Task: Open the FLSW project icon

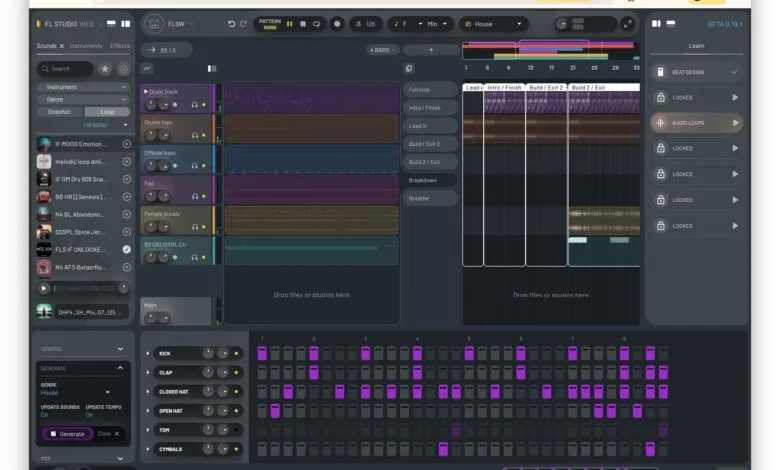Action: tap(154, 24)
